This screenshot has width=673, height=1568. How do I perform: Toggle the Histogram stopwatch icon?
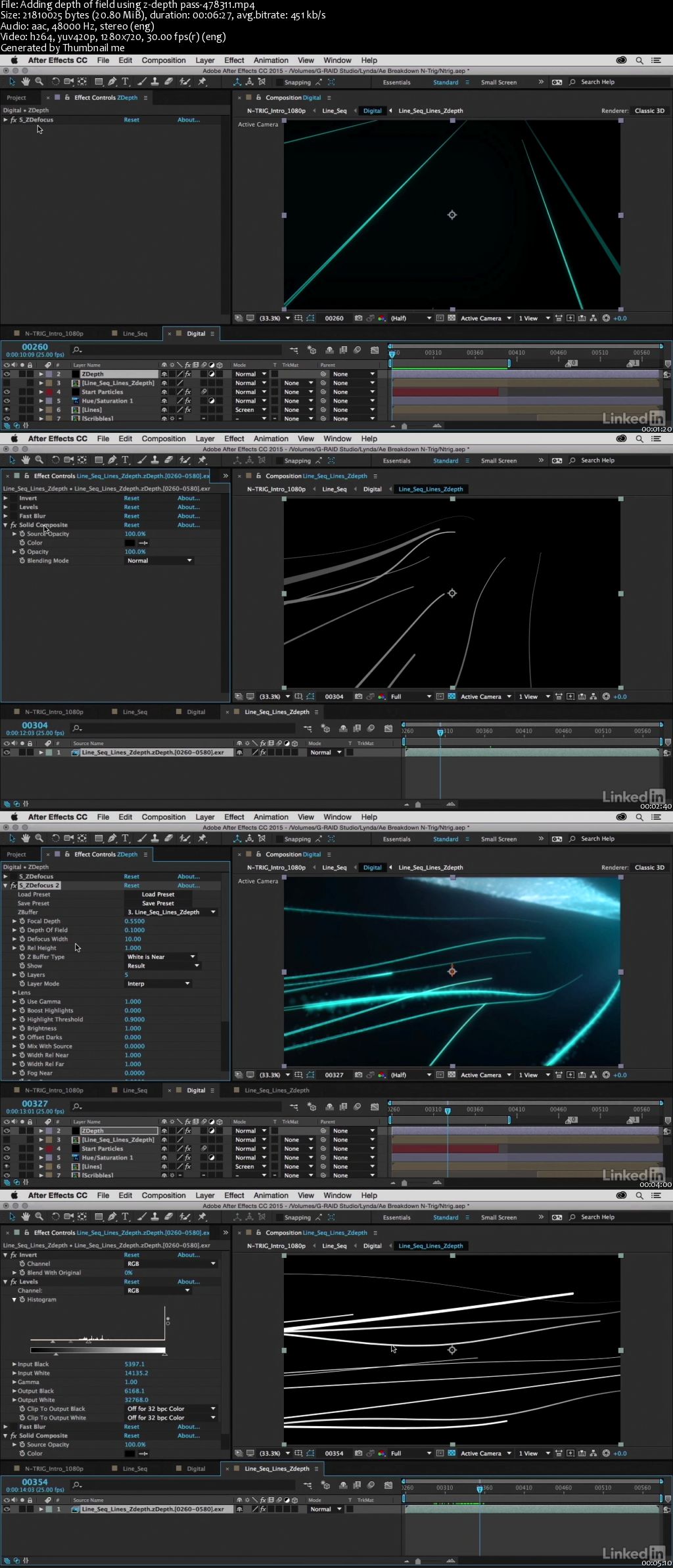pyautogui.click(x=22, y=1299)
